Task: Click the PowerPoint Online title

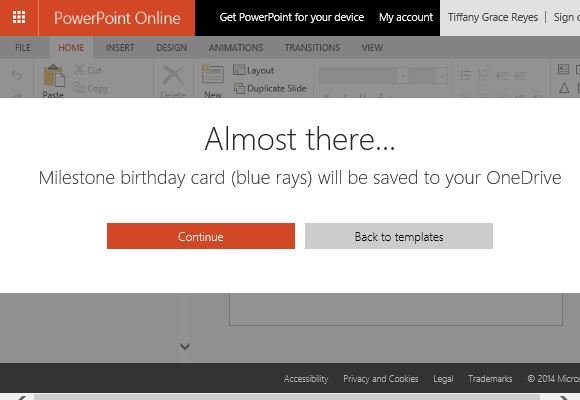Action: coord(117,18)
